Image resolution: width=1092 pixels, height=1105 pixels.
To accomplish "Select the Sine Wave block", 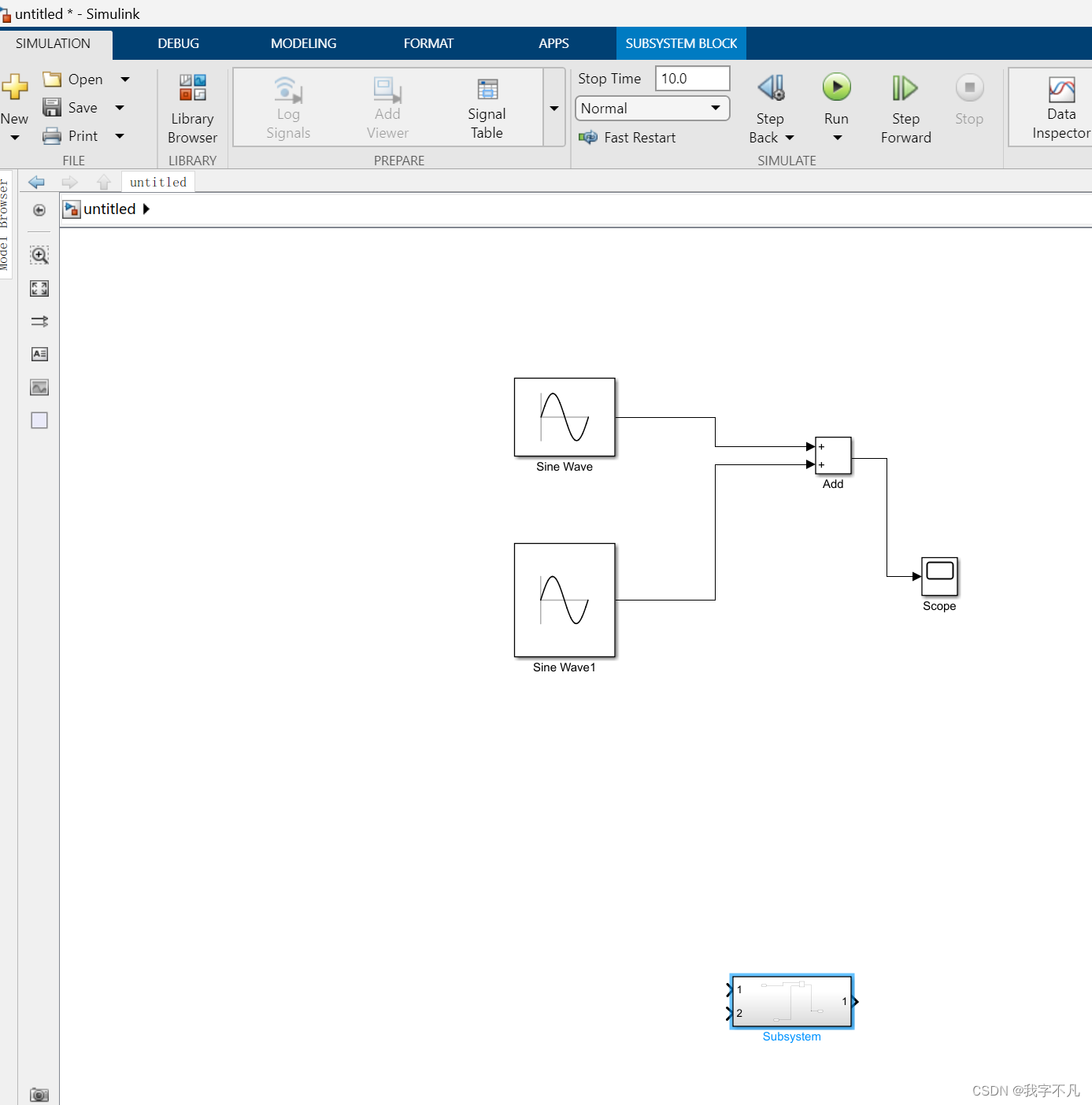I will [565, 417].
